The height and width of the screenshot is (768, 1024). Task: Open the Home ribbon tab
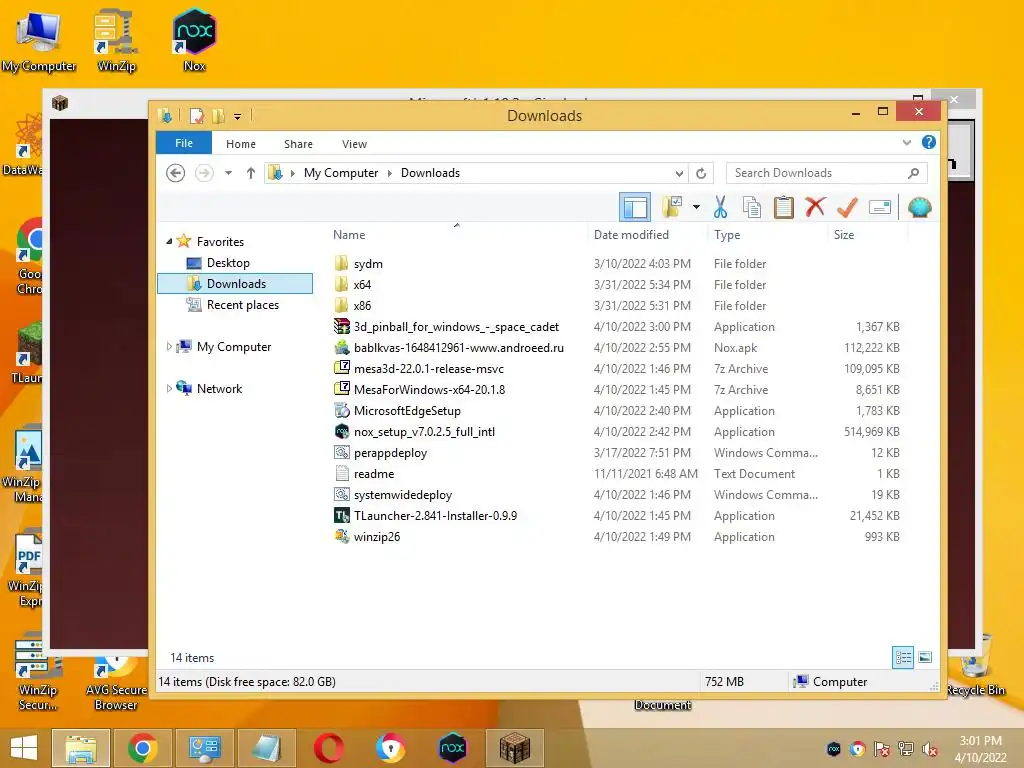pos(240,144)
